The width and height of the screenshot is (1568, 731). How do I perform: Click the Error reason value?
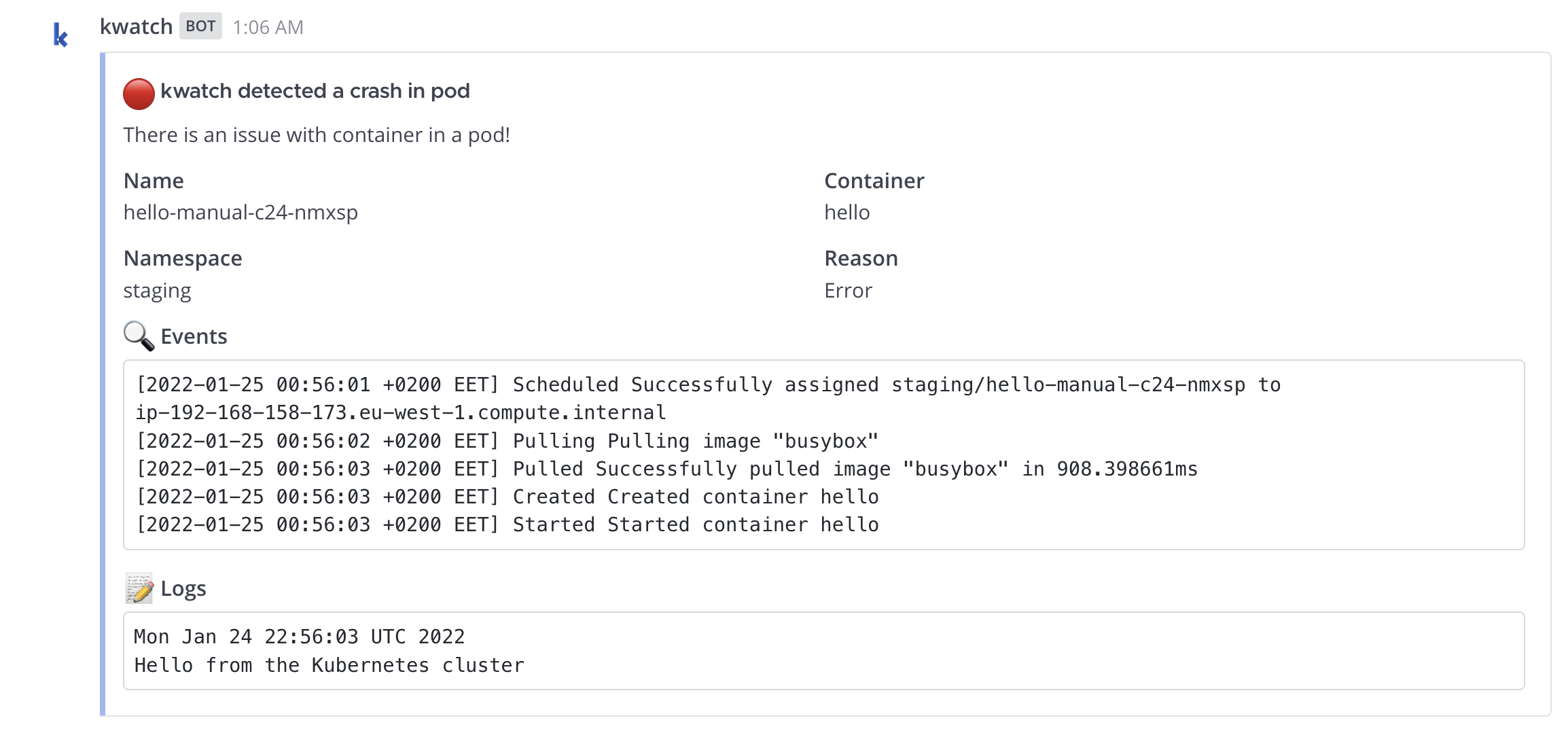point(848,291)
